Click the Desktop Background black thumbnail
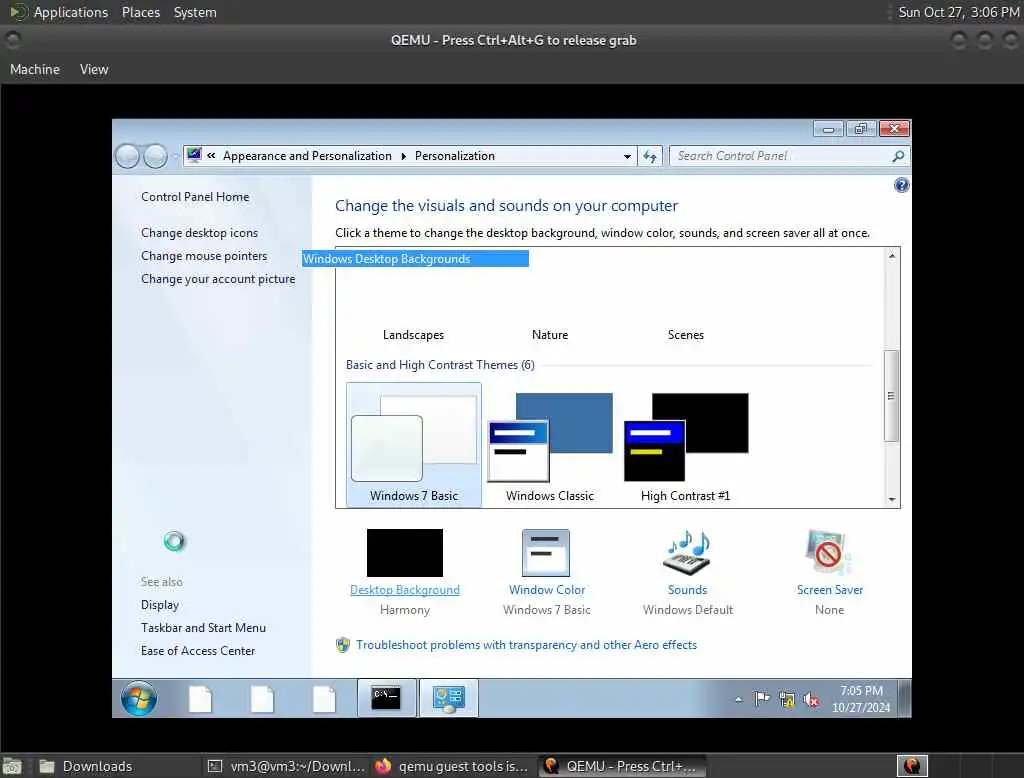Viewport: 1024px width, 778px height. (x=405, y=553)
